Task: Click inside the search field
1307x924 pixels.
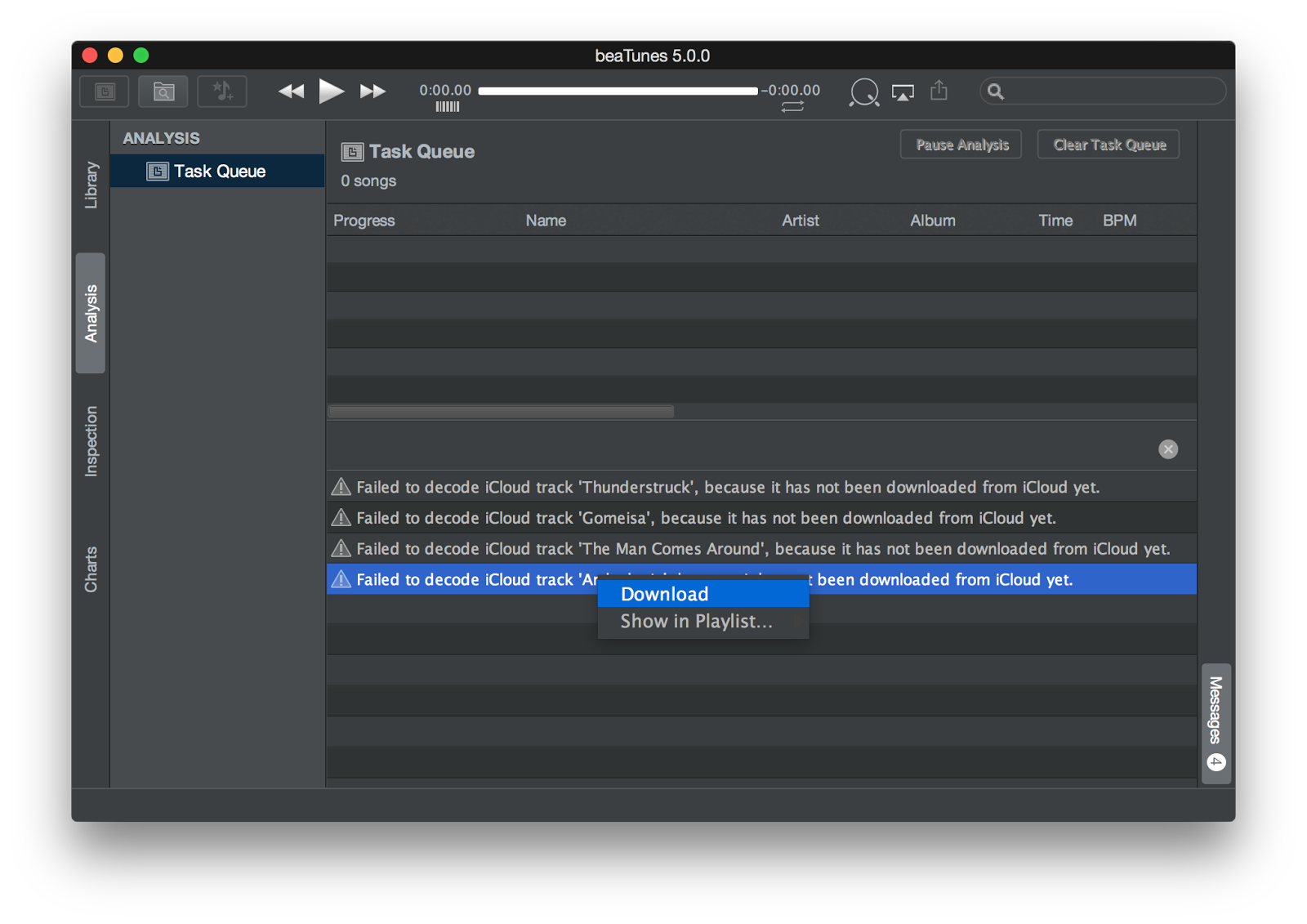Action: (x=1103, y=91)
